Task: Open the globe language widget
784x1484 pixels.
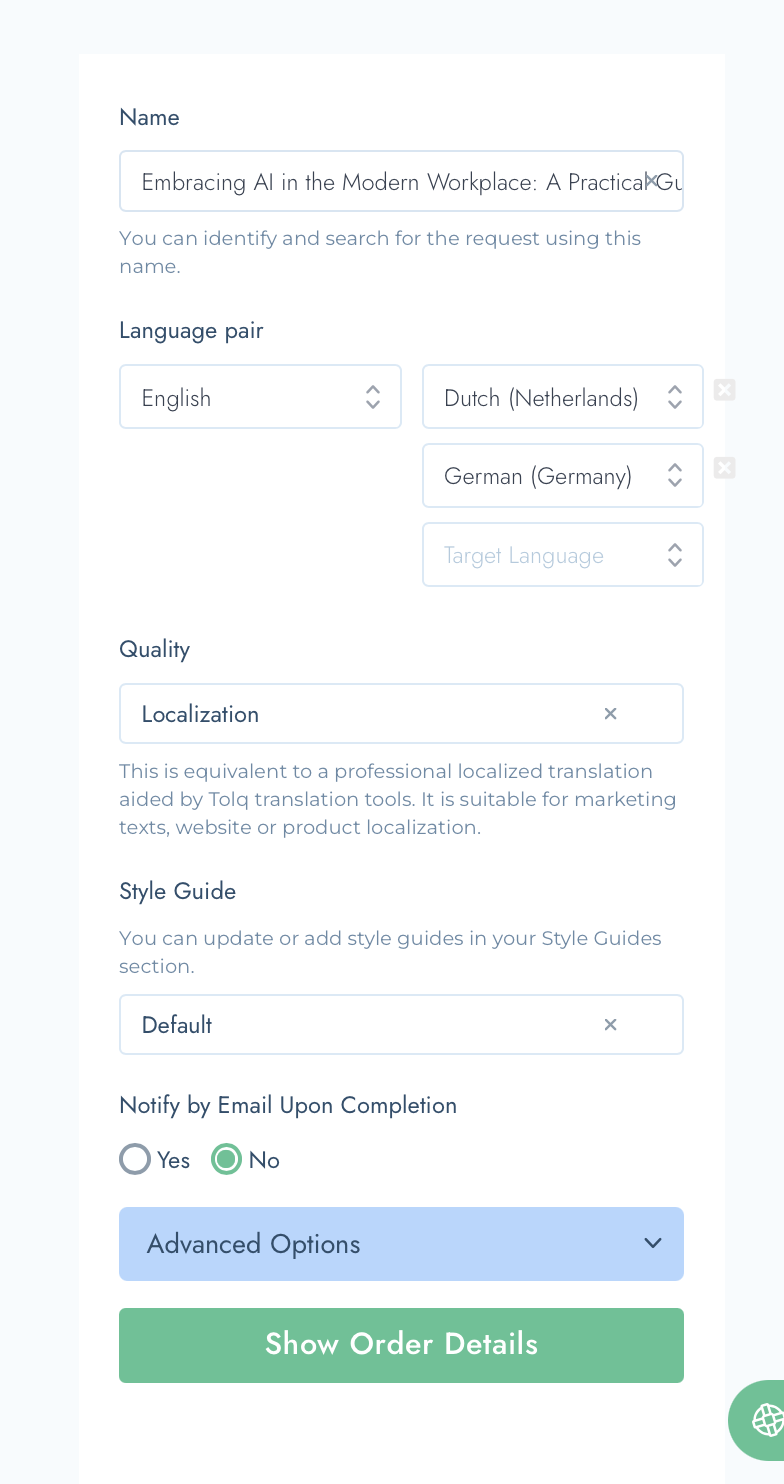Action: pos(766,1420)
